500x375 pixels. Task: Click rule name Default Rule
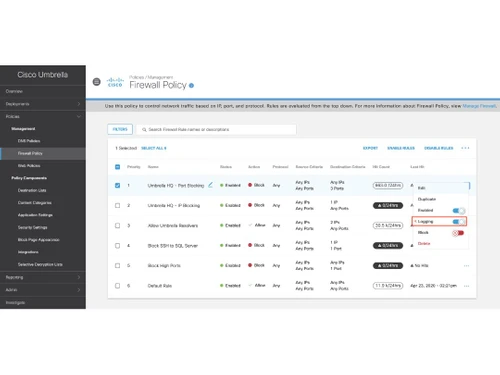click(x=160, y=286)
